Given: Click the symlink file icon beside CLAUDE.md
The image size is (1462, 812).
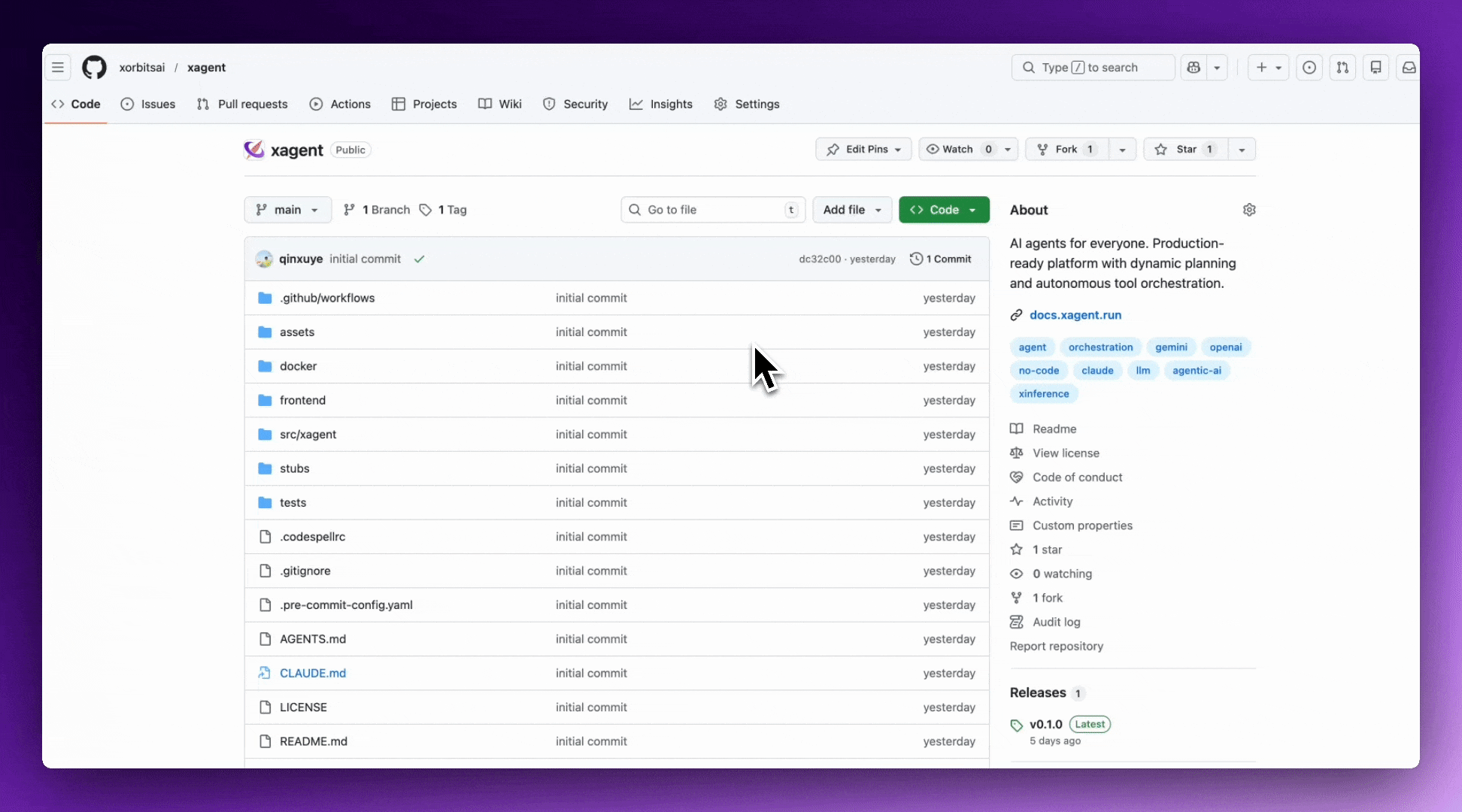Looking at the screenshot, I should (265, 673).
